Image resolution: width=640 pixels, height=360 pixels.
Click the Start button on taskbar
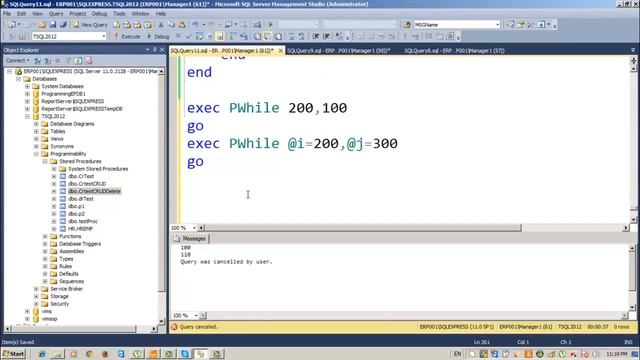coord(13,354)
